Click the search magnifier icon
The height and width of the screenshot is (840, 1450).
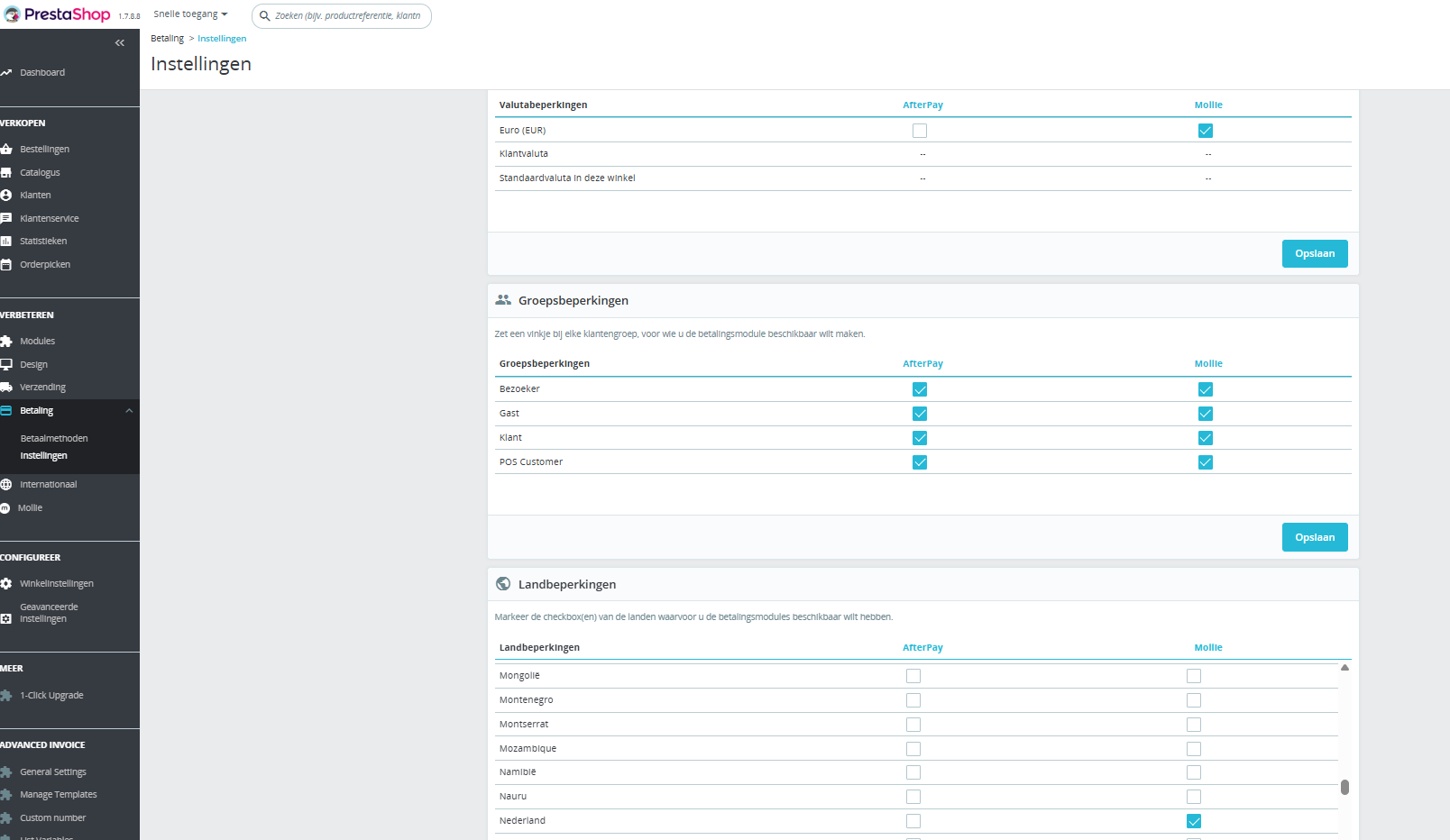pos(265,16)
